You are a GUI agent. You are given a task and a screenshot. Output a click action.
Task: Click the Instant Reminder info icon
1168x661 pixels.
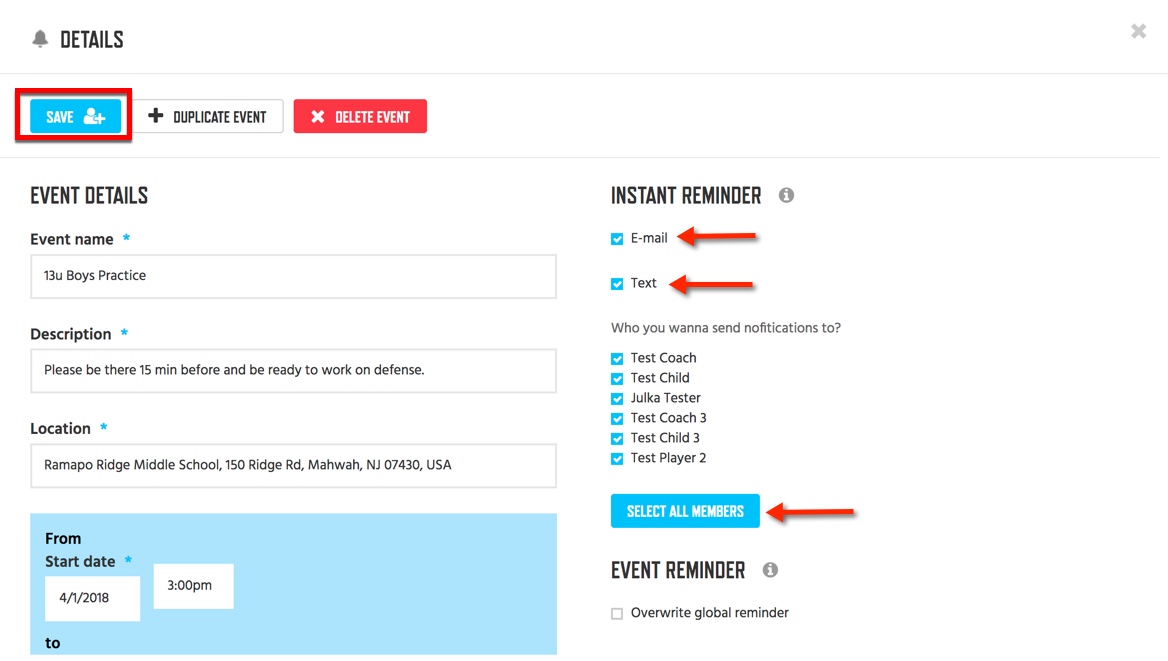click(786, 195)
